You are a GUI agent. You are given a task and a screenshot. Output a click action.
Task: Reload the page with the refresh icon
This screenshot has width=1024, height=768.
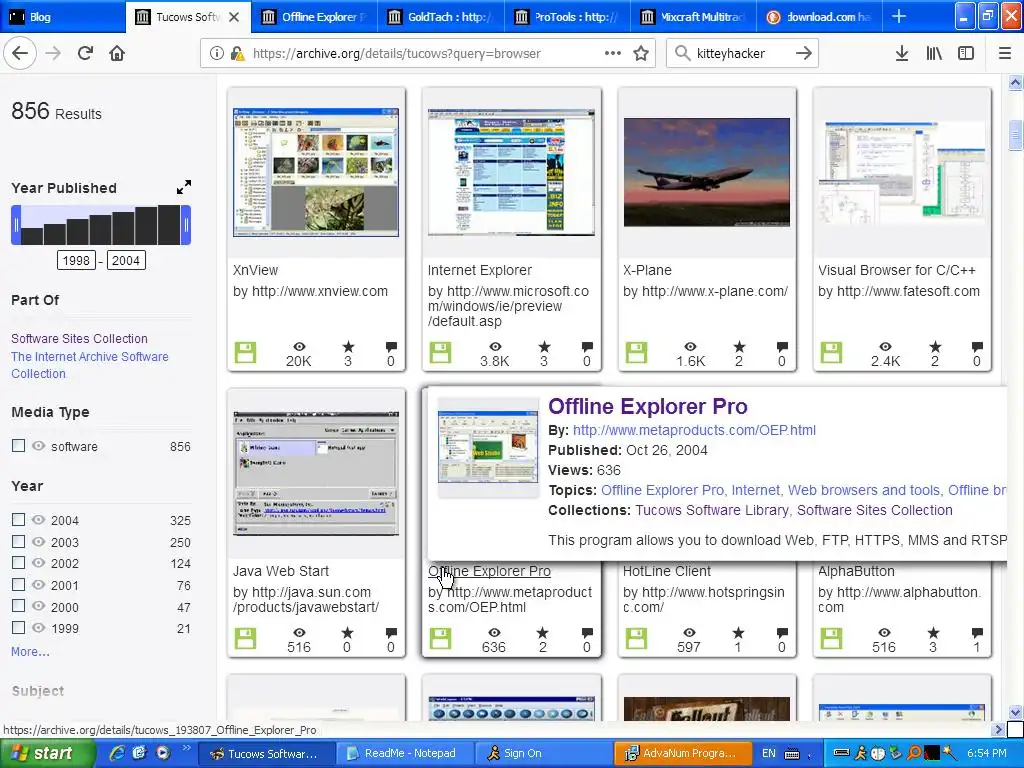point(85,54)
